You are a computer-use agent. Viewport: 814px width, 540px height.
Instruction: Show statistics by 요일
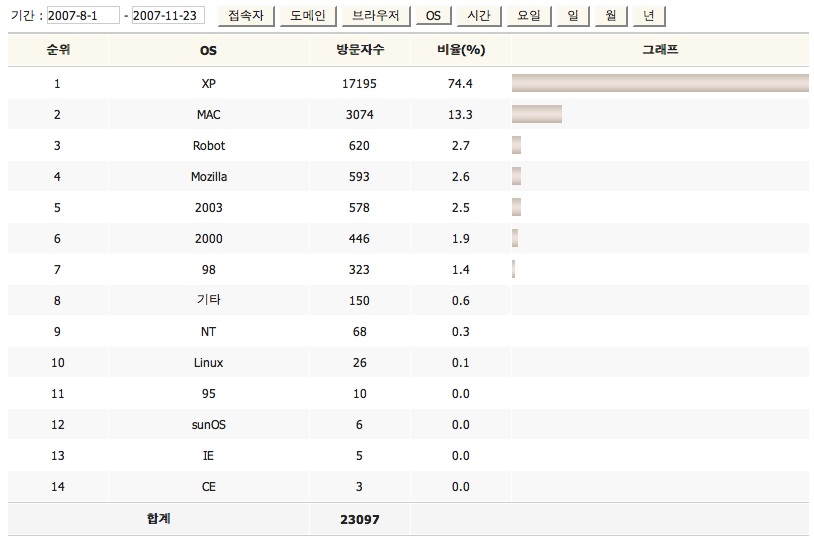click(528, 16)
